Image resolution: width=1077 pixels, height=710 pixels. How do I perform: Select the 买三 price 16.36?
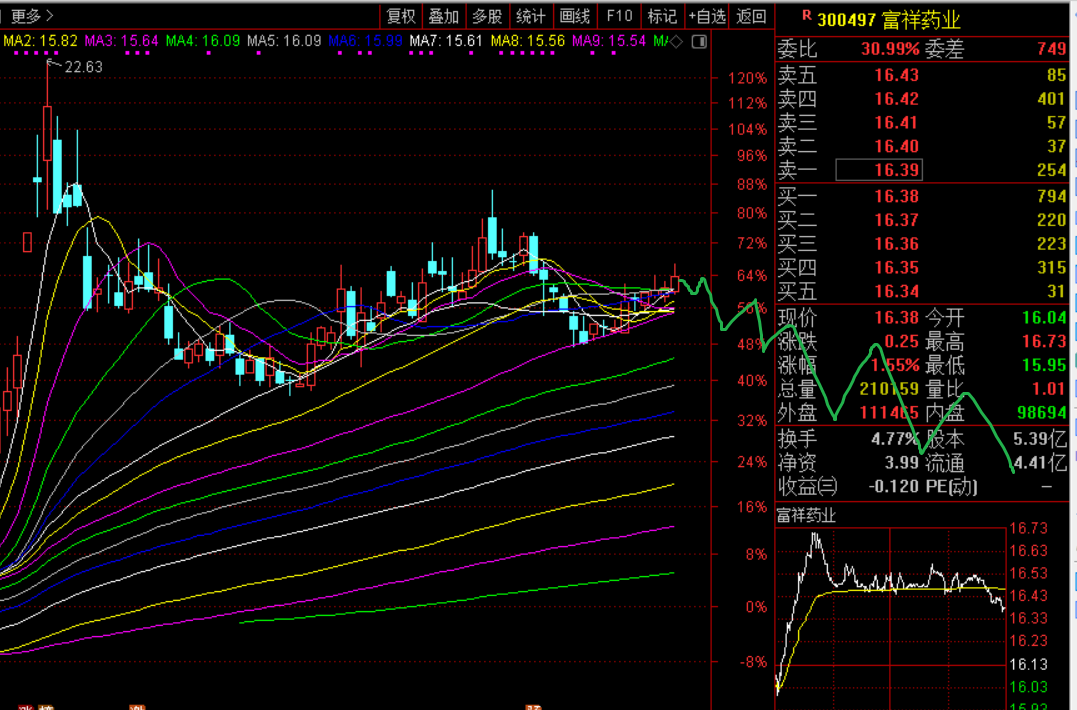click(x=896, y=244)
